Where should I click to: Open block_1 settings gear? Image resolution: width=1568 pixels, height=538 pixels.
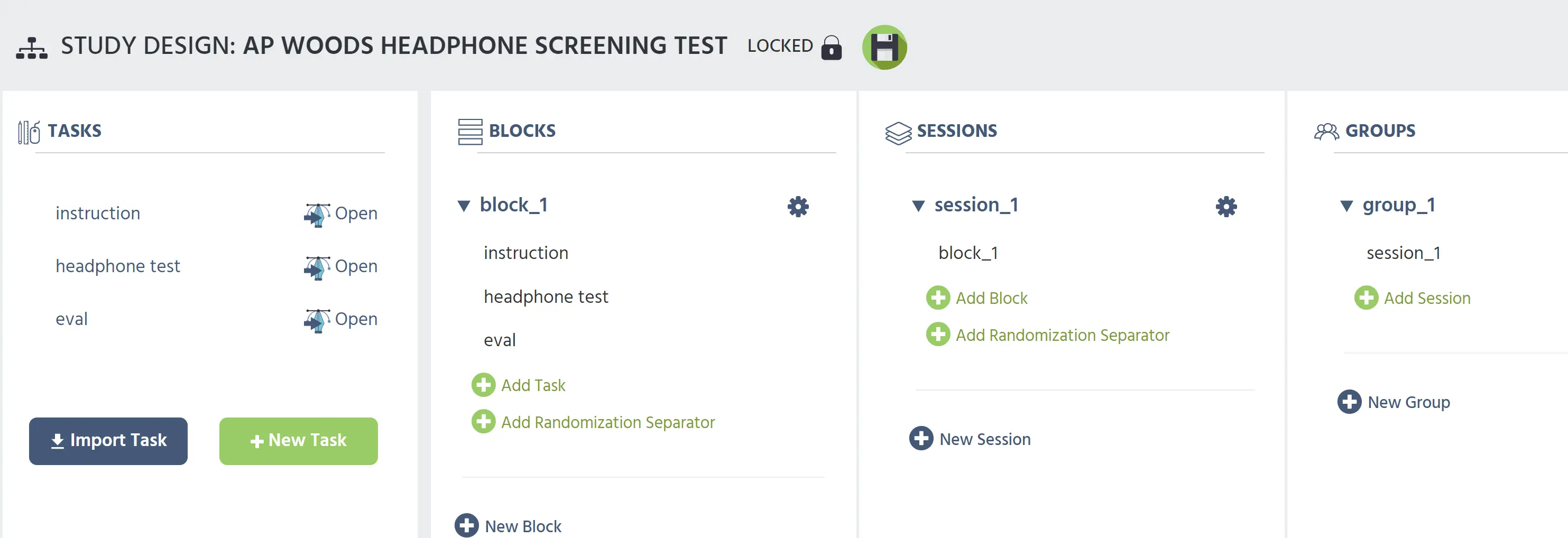[x=798, y=206]
